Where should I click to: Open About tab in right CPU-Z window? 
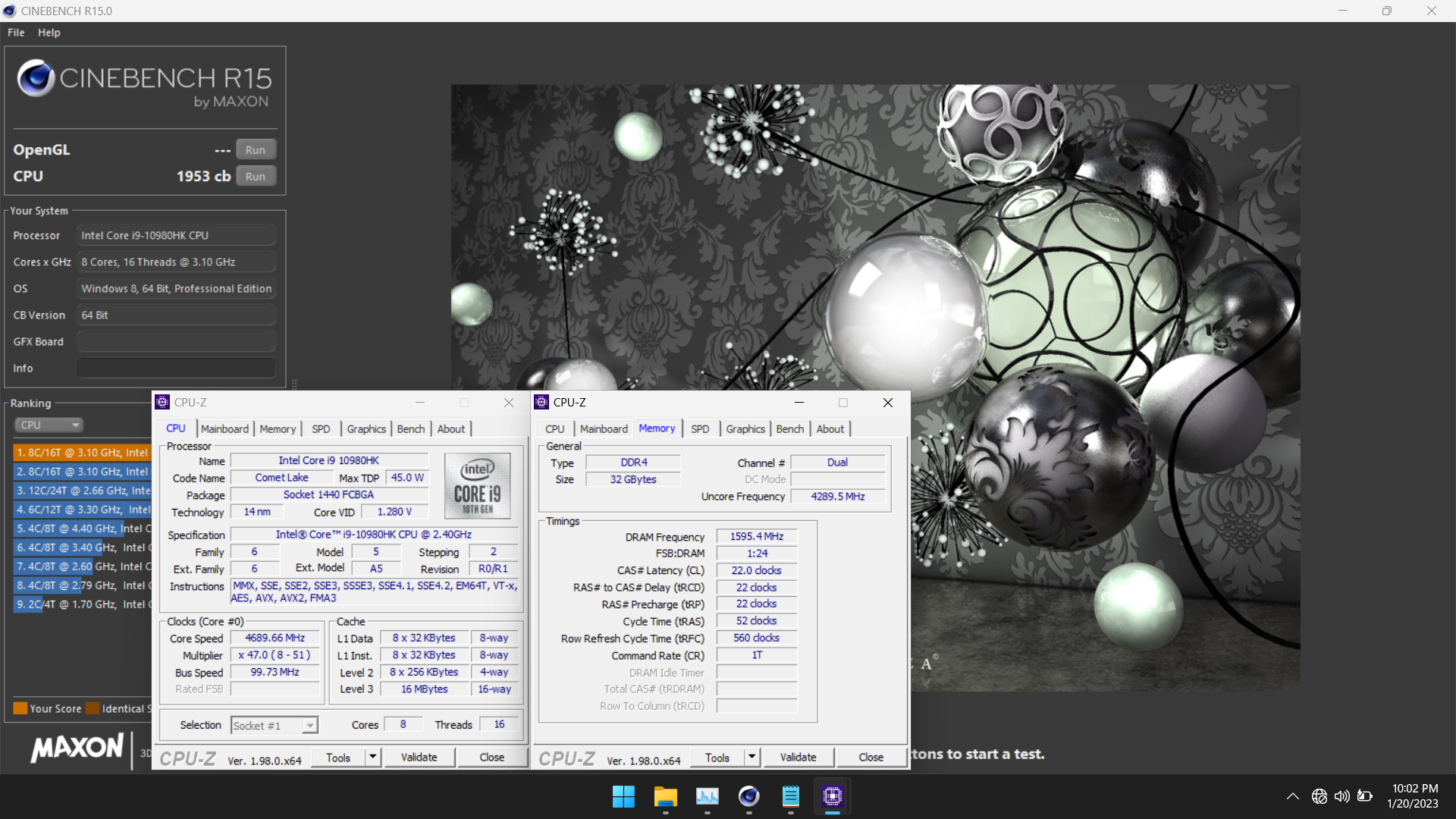point(830,428)
